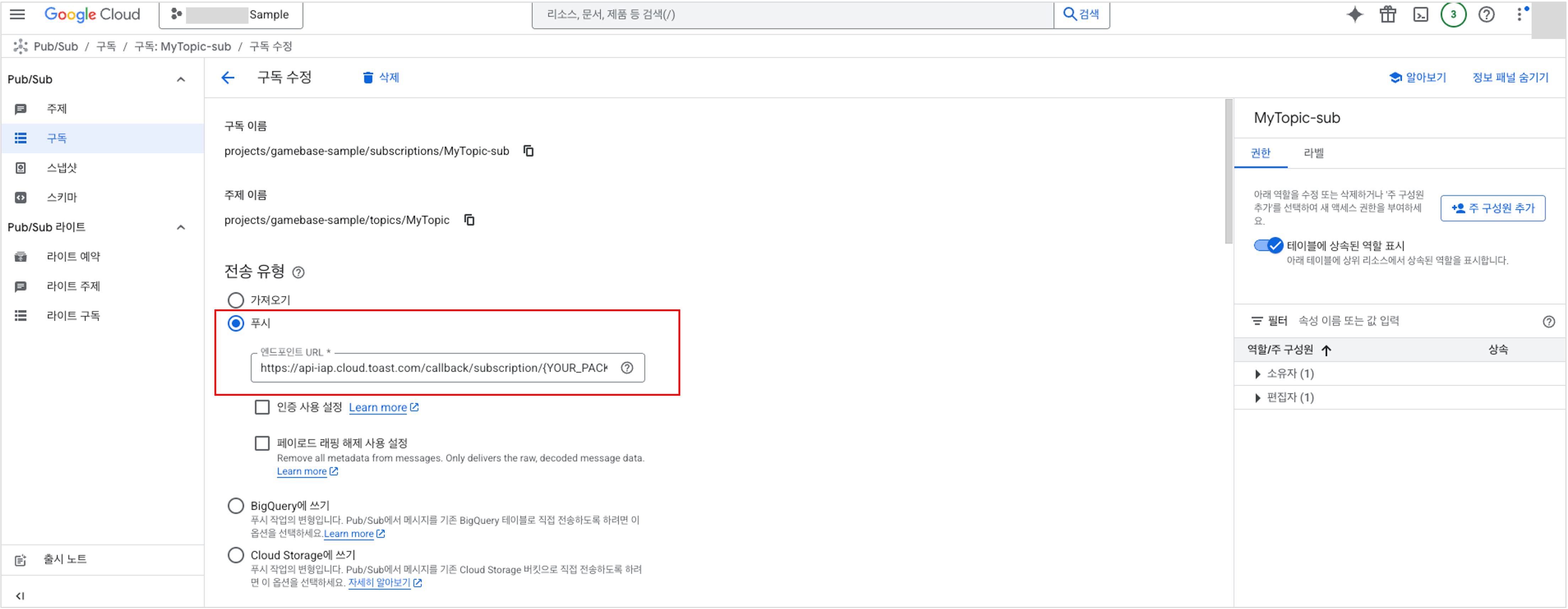This screenshot has height=609, width=1568.
Task: Switch to the 라벨 tab
Action: point(1314,153)
